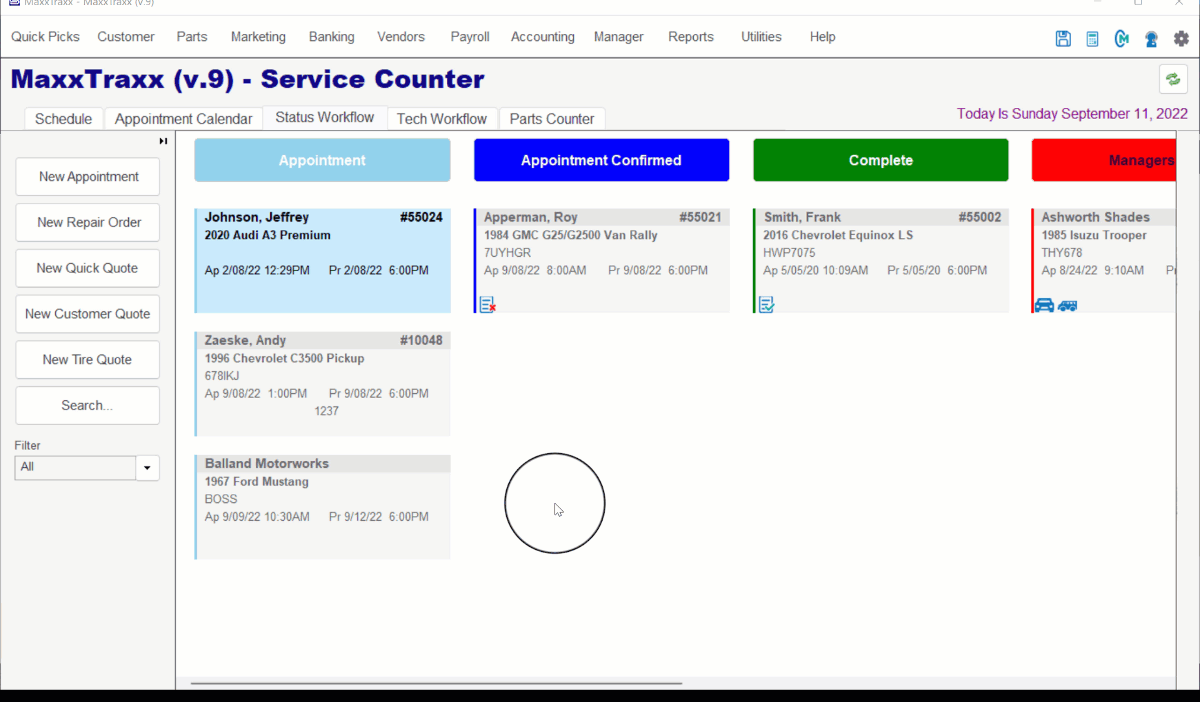Click the 1996 Chevrolet C3500 Pickup text
This screenshot has height=702, width=1200.
pyautogui.click(x=285, y=358)
